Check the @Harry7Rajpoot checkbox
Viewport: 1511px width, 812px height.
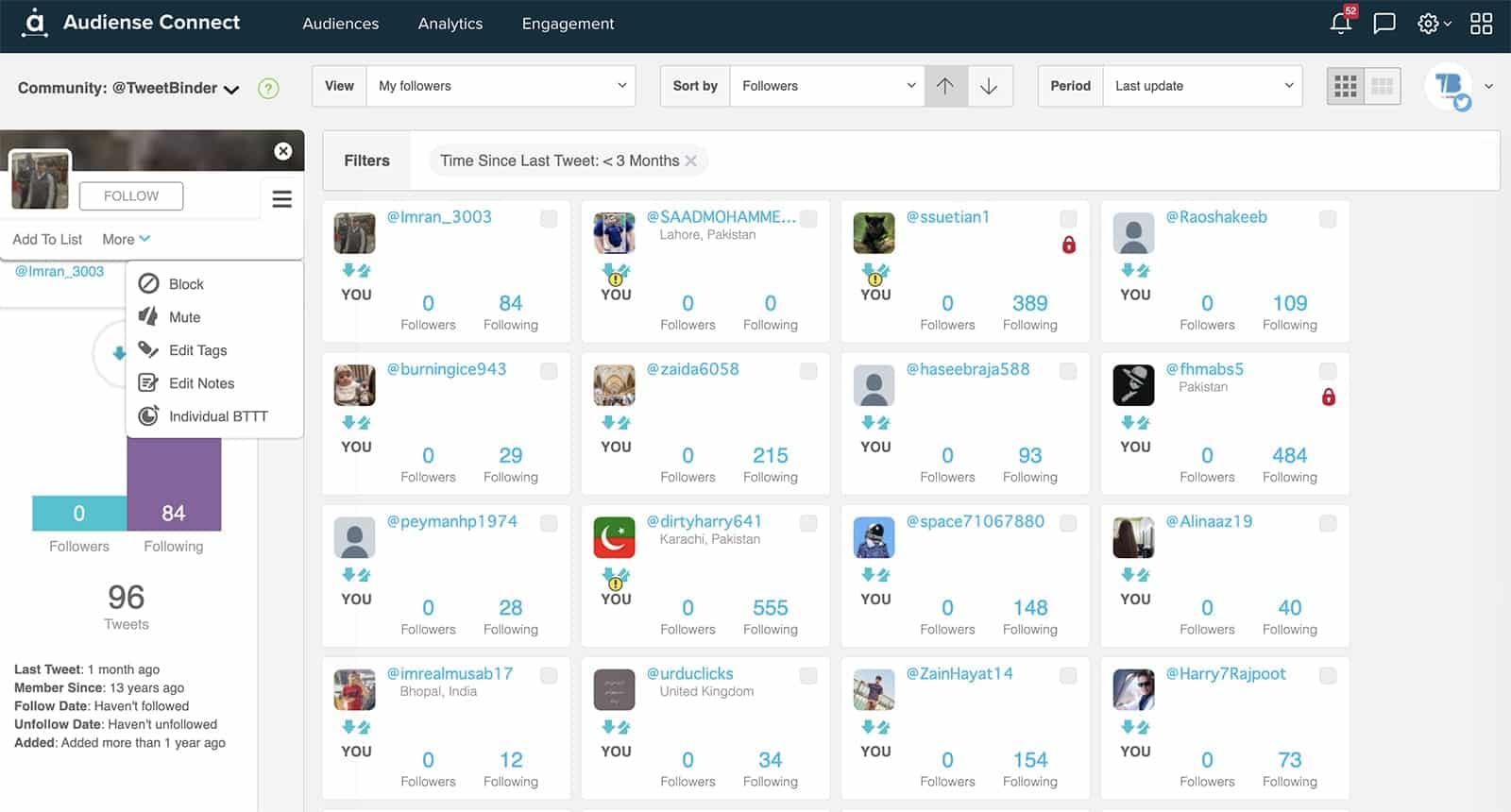1328,675
